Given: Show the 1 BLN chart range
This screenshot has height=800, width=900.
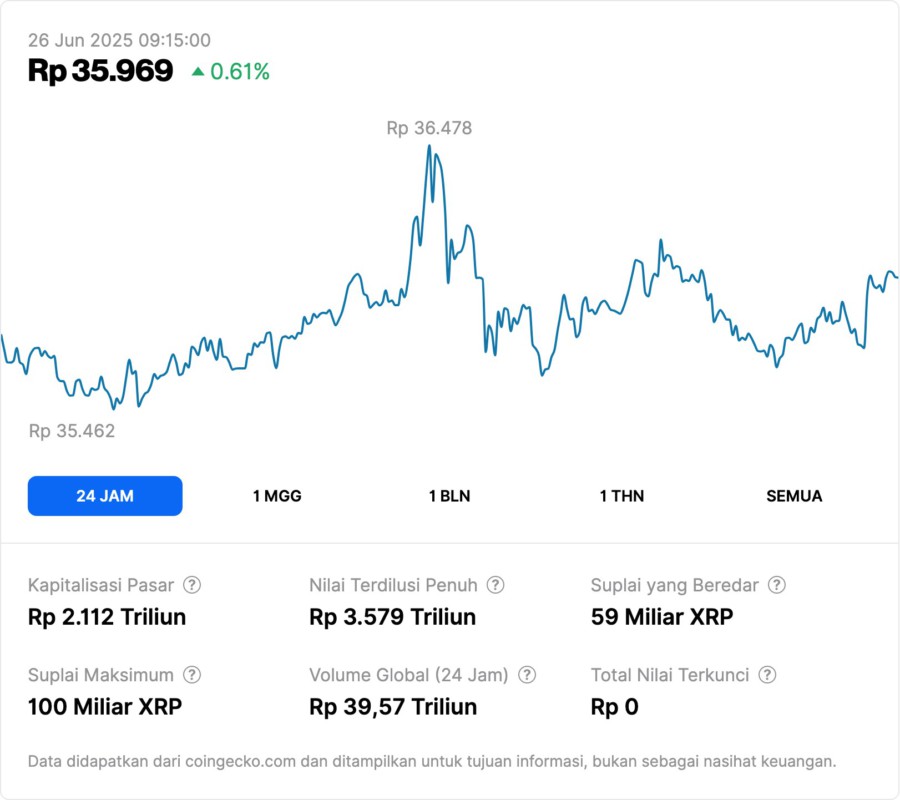Looking at the screenshot, I should click(449, 496).
